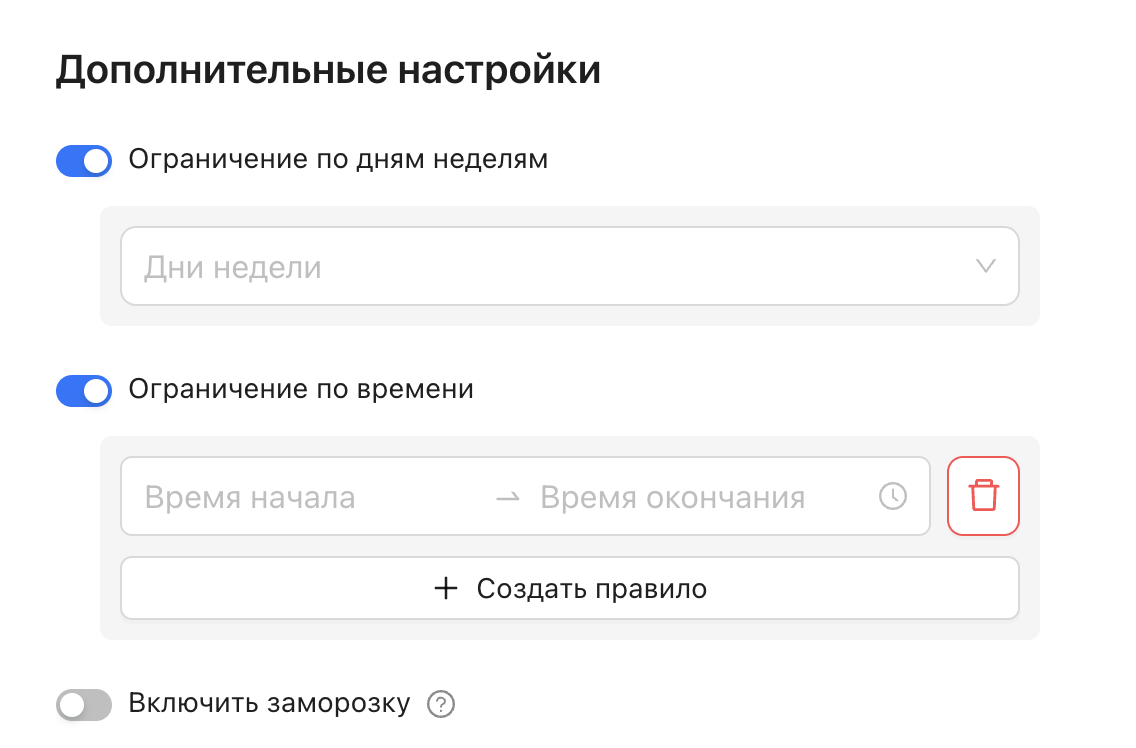Click the Дополнительные настройки heading
The height and width of the screenshot is (748, 1136).
328,72
